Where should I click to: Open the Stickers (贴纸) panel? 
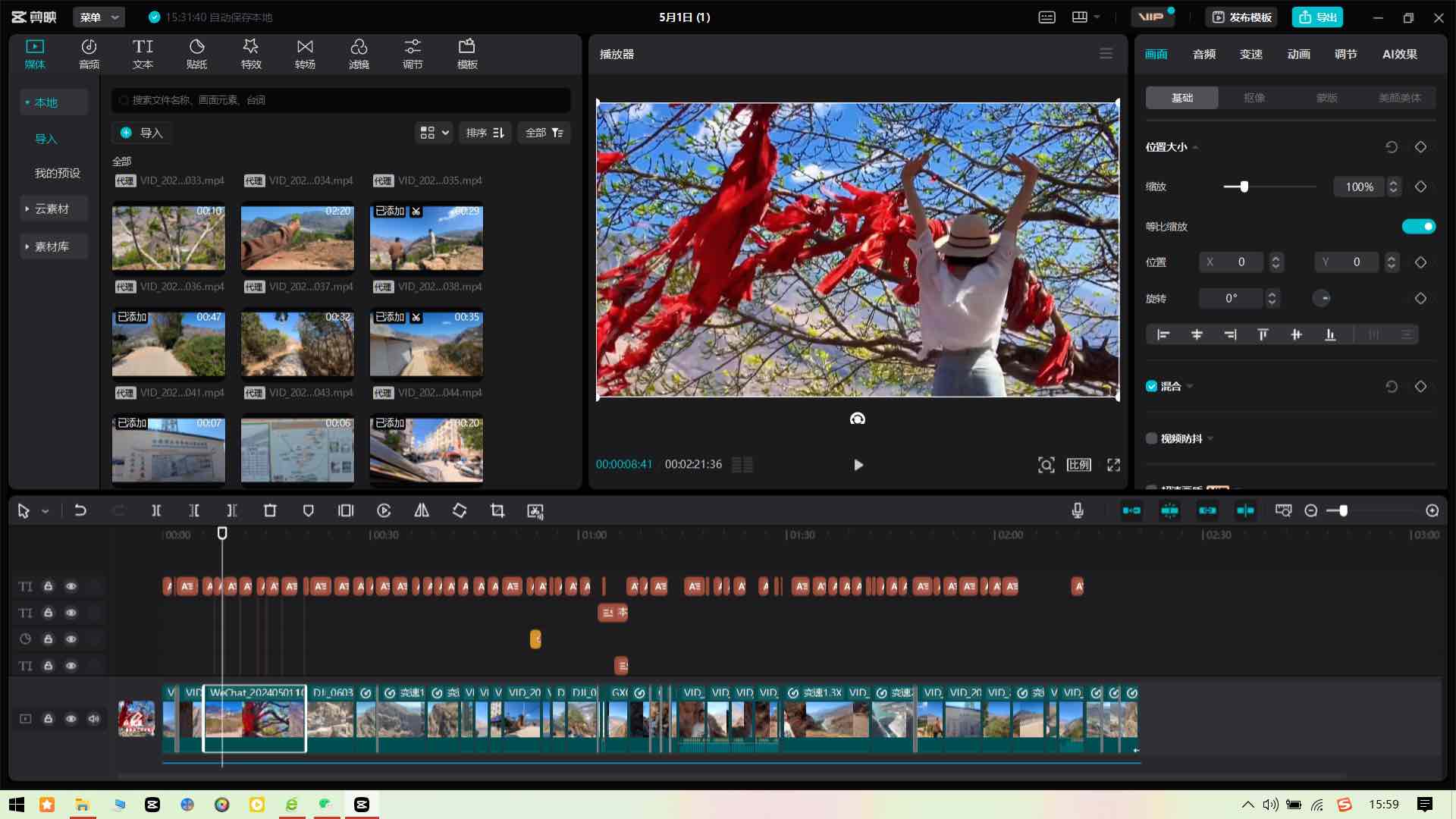click(196, 54)
